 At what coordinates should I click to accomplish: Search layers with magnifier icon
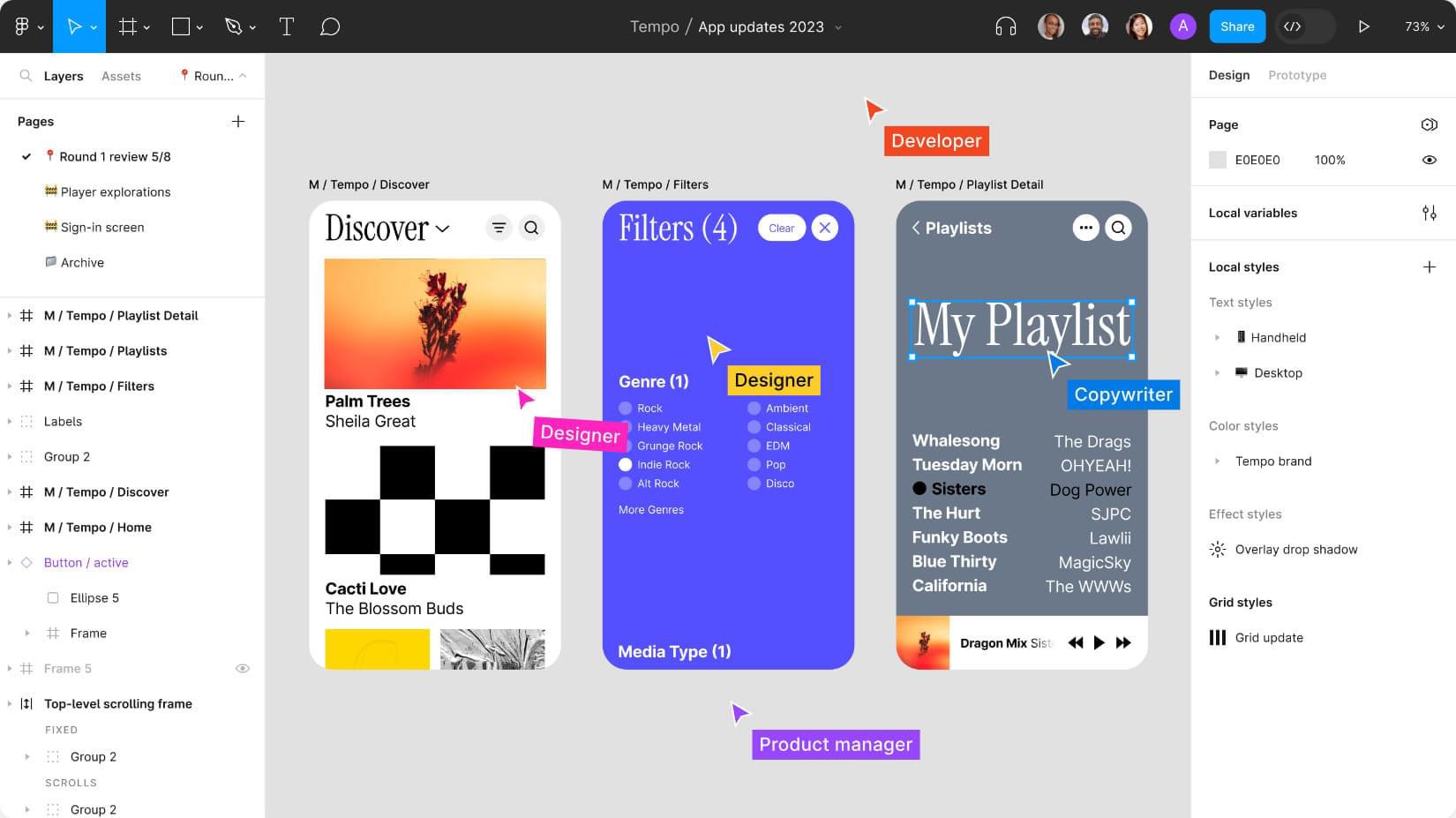26,76
